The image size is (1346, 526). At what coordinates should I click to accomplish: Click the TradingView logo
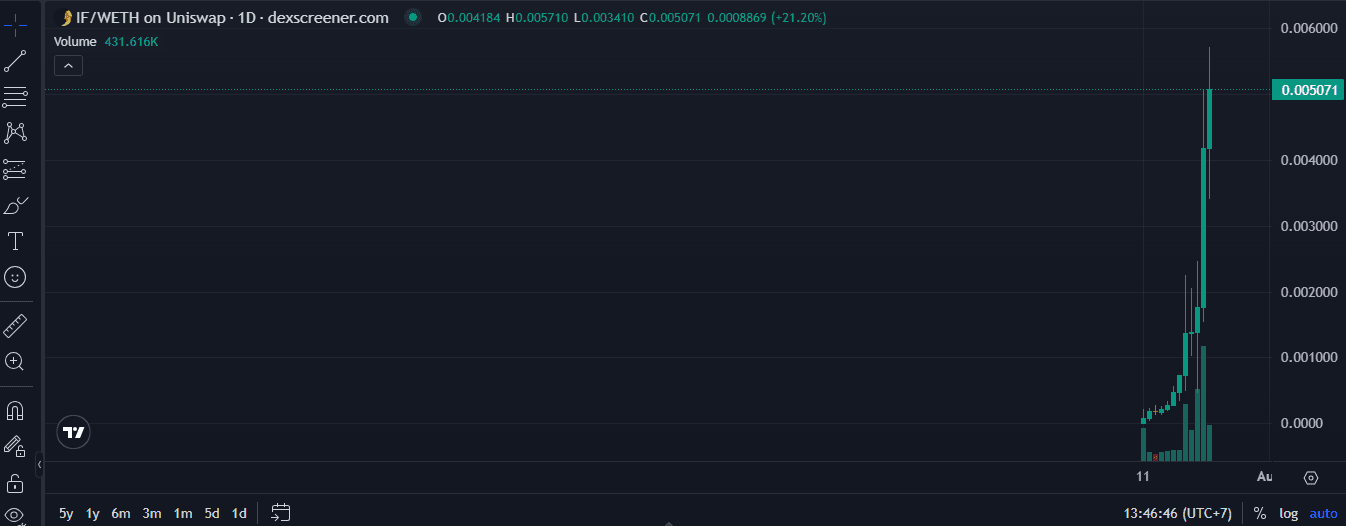click(73, 432)
